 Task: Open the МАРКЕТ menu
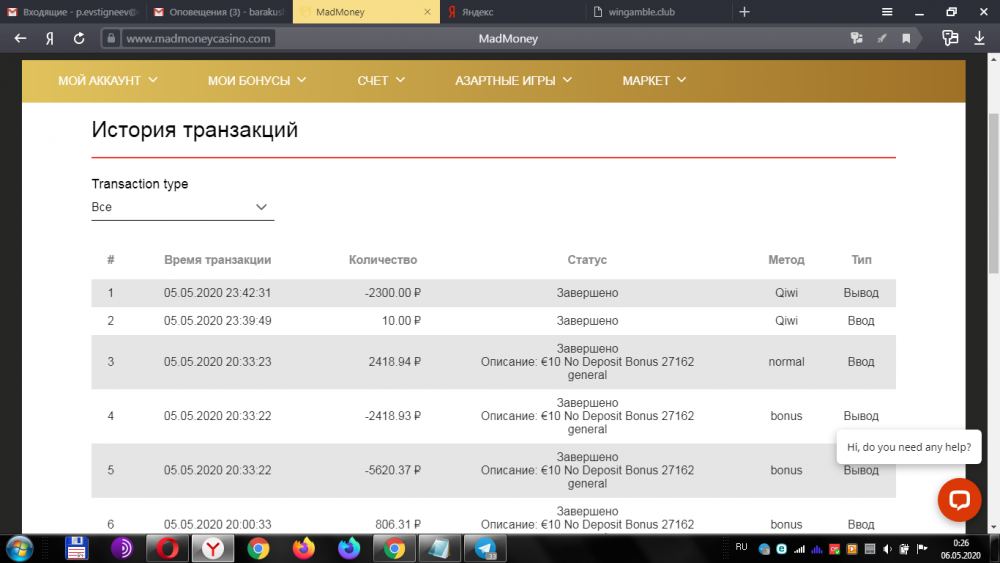coord(654,80)
